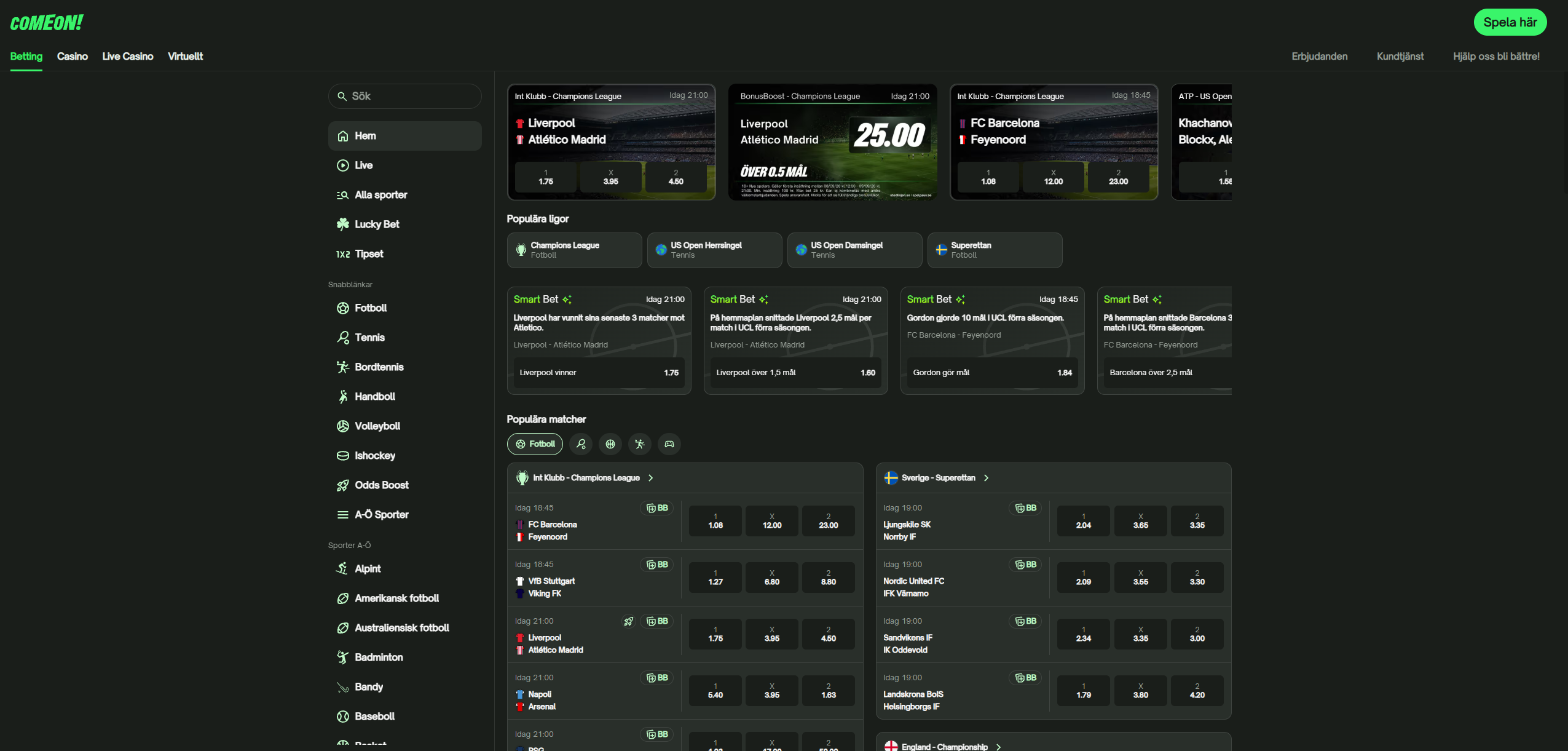Filter popular matches by tennis icon
Image resolution: width=1568 pixels, height=751 pixels.
pos(581,444)
